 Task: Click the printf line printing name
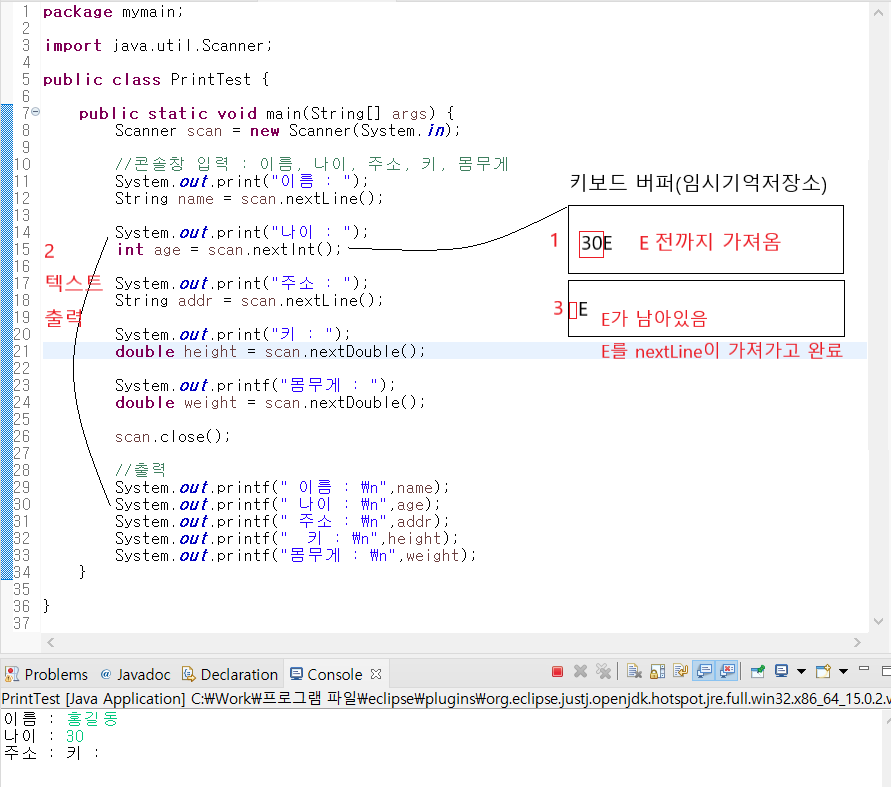[x=282, y=488]
